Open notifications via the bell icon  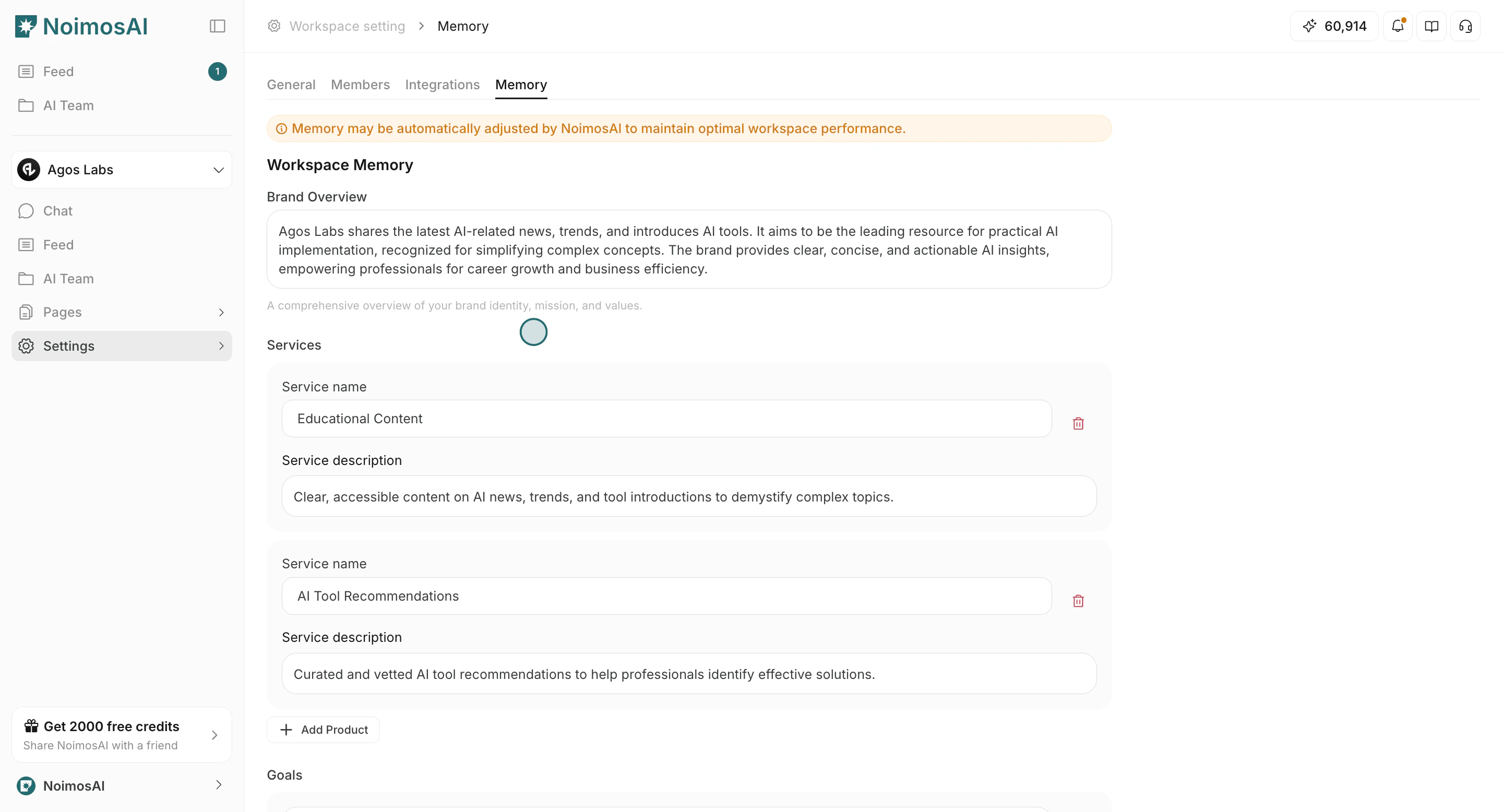[x=1398, y=26]
